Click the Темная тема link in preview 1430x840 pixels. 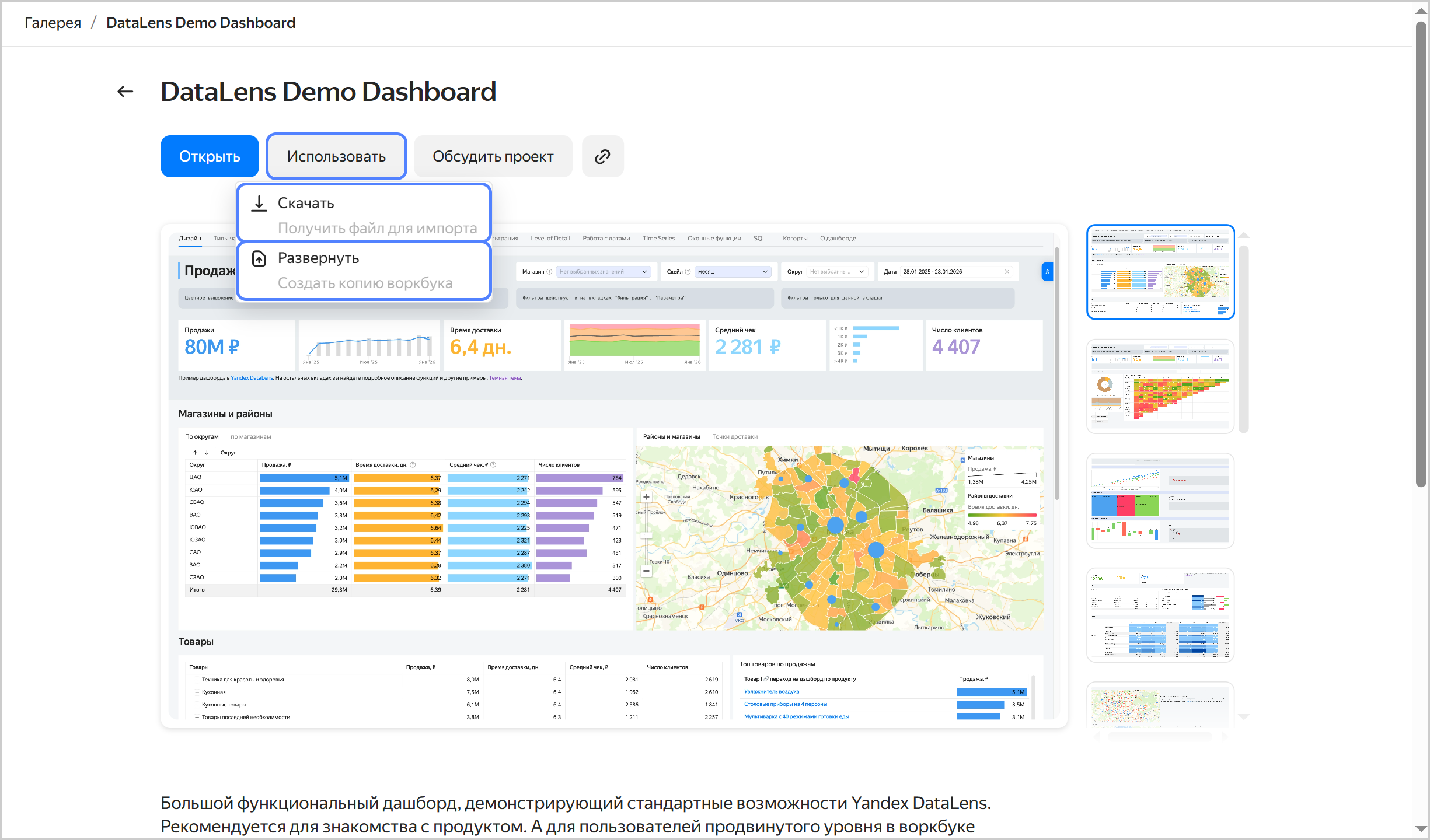505,378
